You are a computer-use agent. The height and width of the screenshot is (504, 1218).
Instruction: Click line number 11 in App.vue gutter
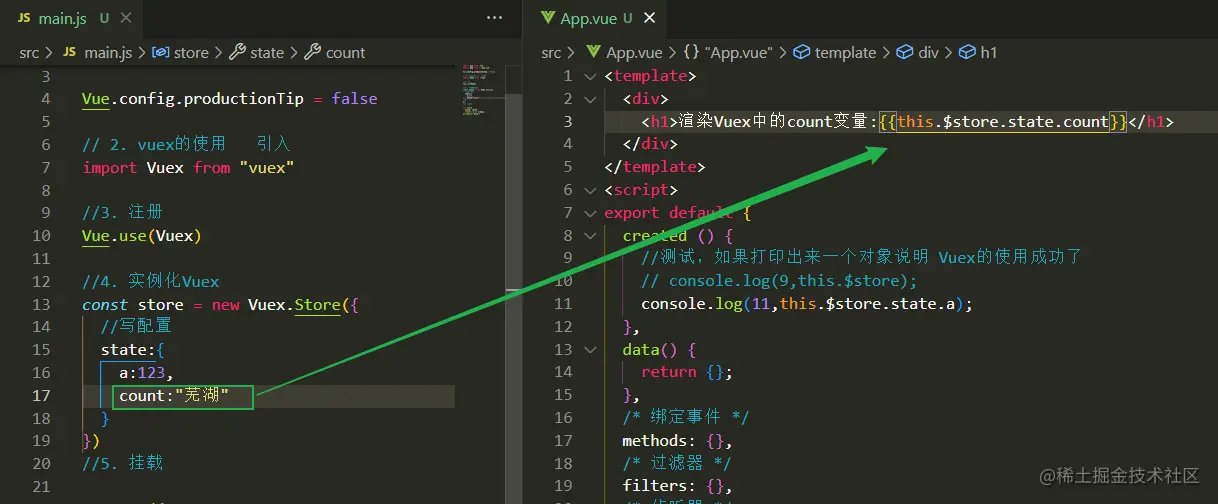563,304
